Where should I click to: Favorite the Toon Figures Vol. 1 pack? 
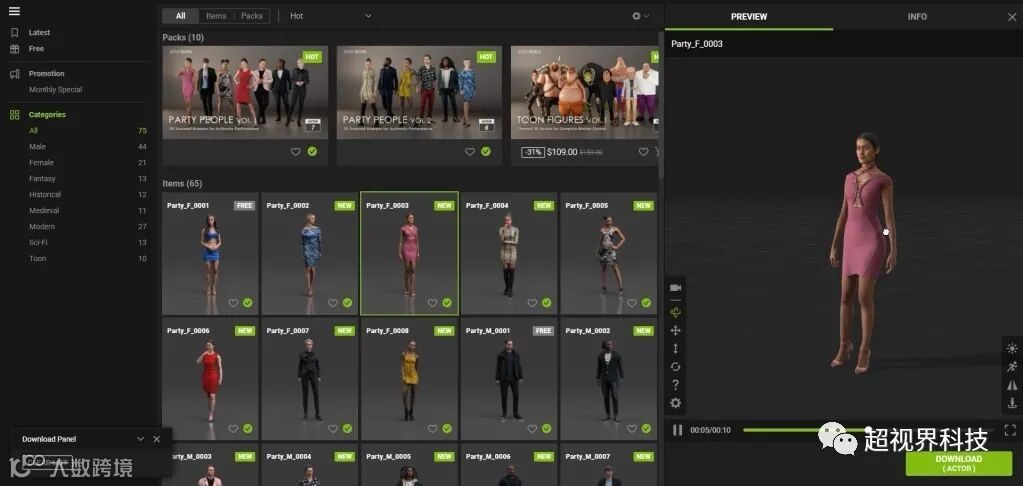[643, 151]
